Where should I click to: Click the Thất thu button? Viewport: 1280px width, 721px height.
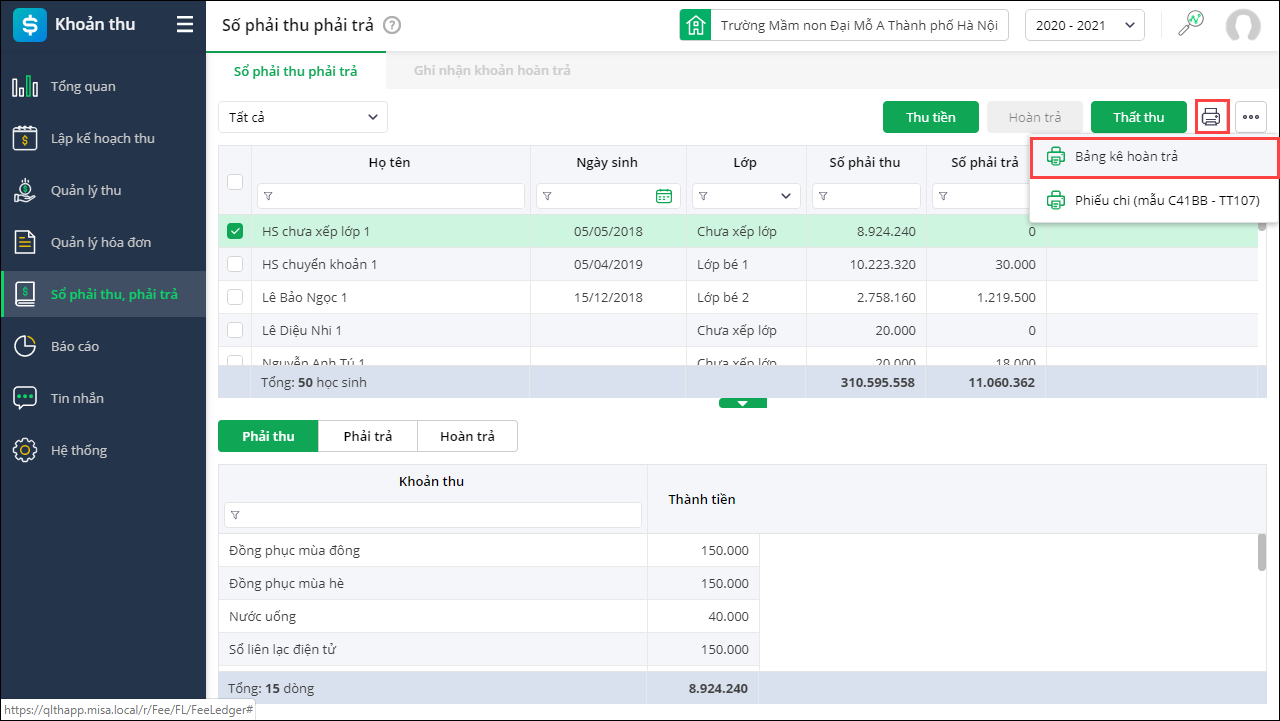[x=1139, y=117]
